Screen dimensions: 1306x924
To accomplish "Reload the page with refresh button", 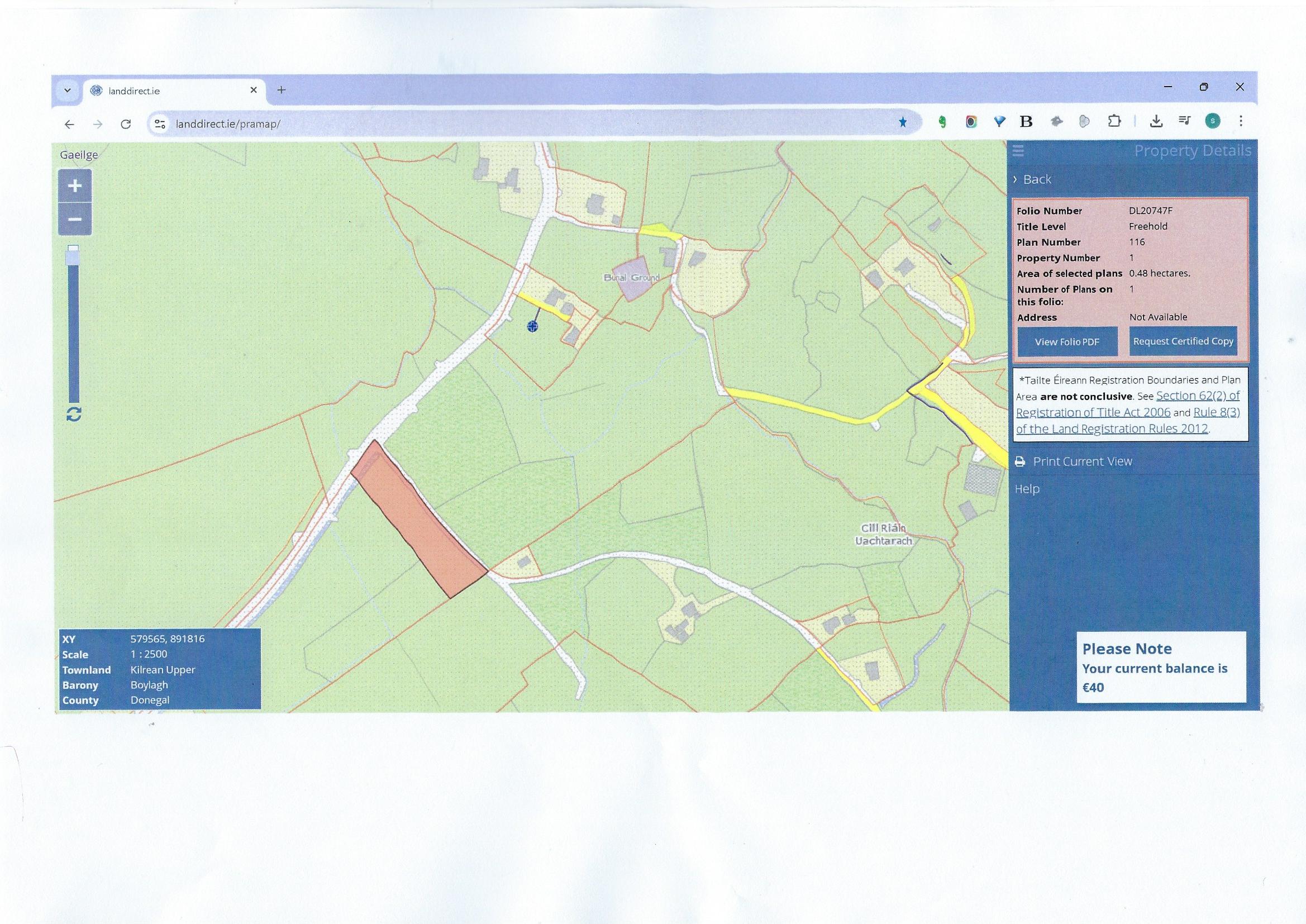I will (126, 124).
